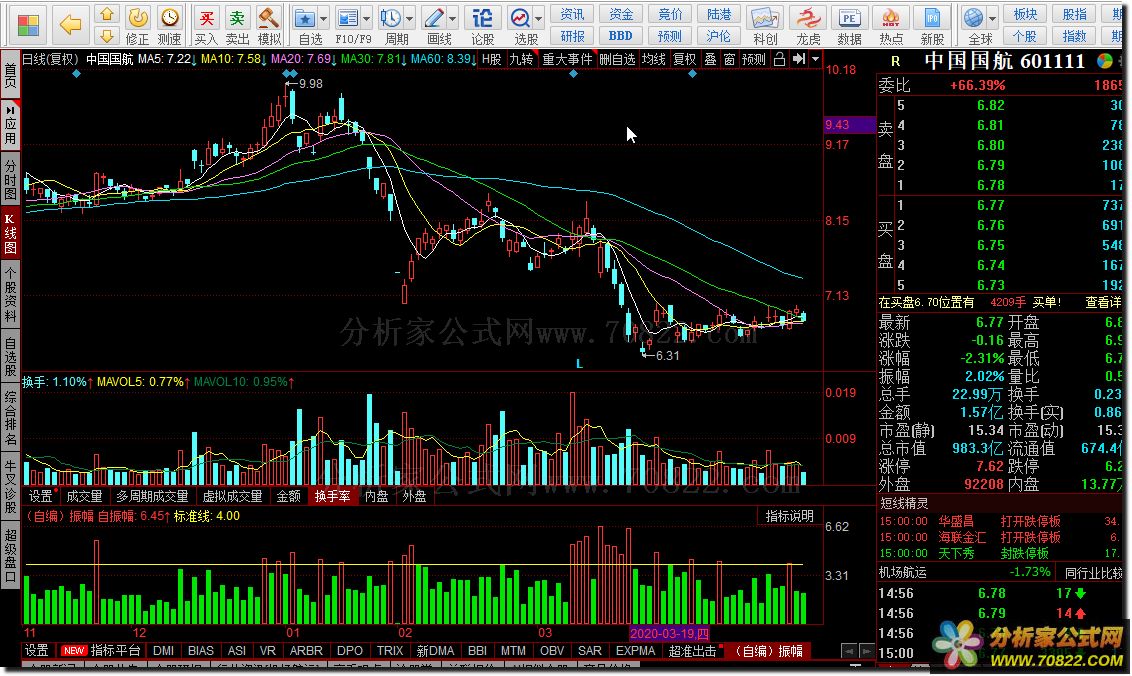Go back with the yellow left arrow
This screenshot has width=1132, height=676.
tap(70, 25)
